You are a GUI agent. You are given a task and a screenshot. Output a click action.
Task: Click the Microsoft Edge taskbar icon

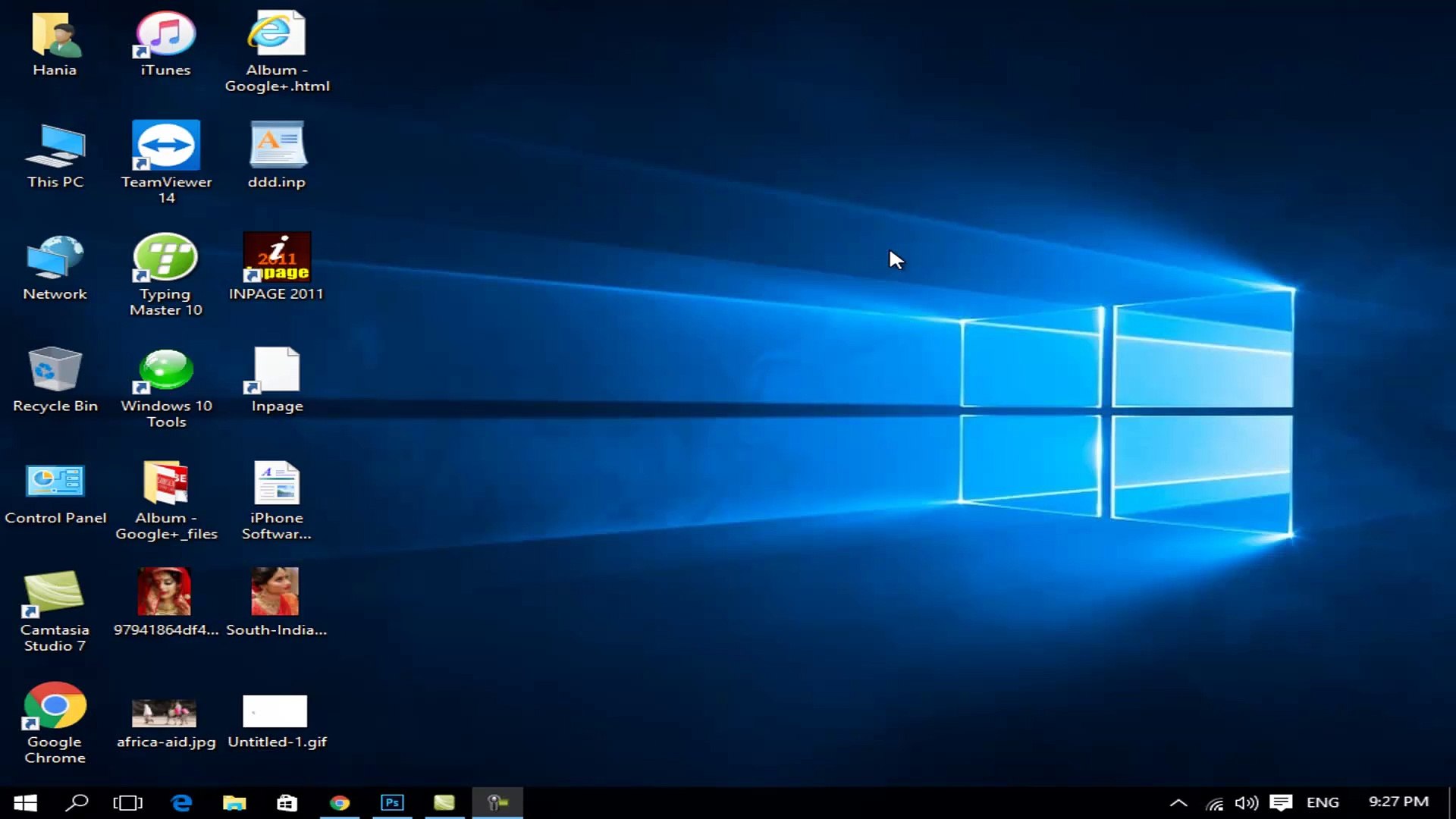point(181,802)
